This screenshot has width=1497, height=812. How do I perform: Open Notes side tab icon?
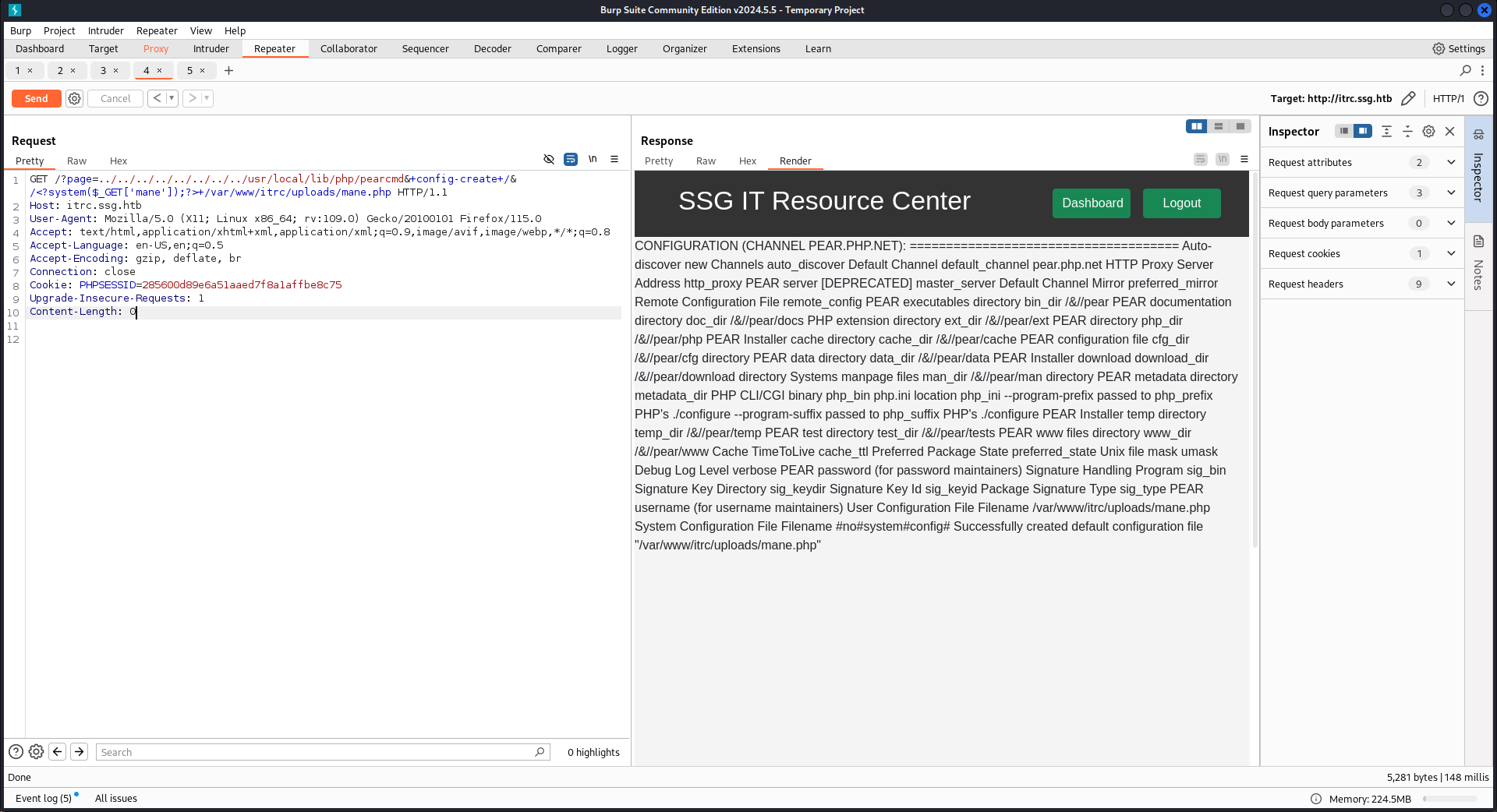point(1478,241)
